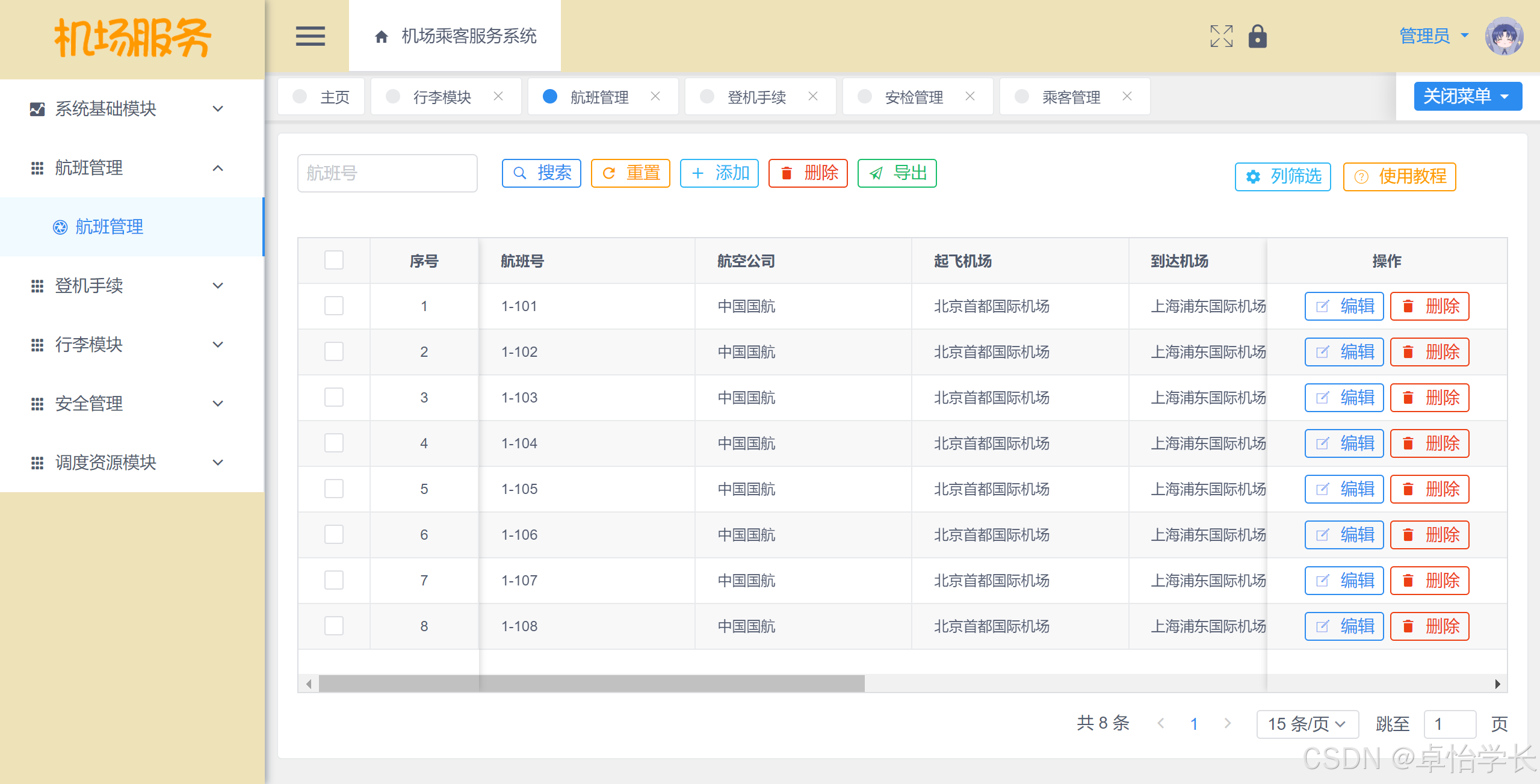The width and height of the screenshot is (1540, 784).
Task: Enter fullscreen with the expand arrows icon
Action: [1221, 36]
